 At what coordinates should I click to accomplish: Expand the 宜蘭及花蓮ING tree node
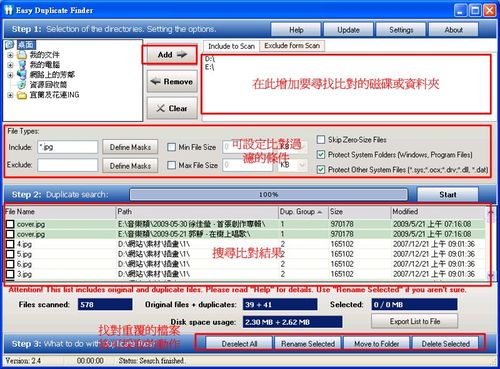coord(10,95)
